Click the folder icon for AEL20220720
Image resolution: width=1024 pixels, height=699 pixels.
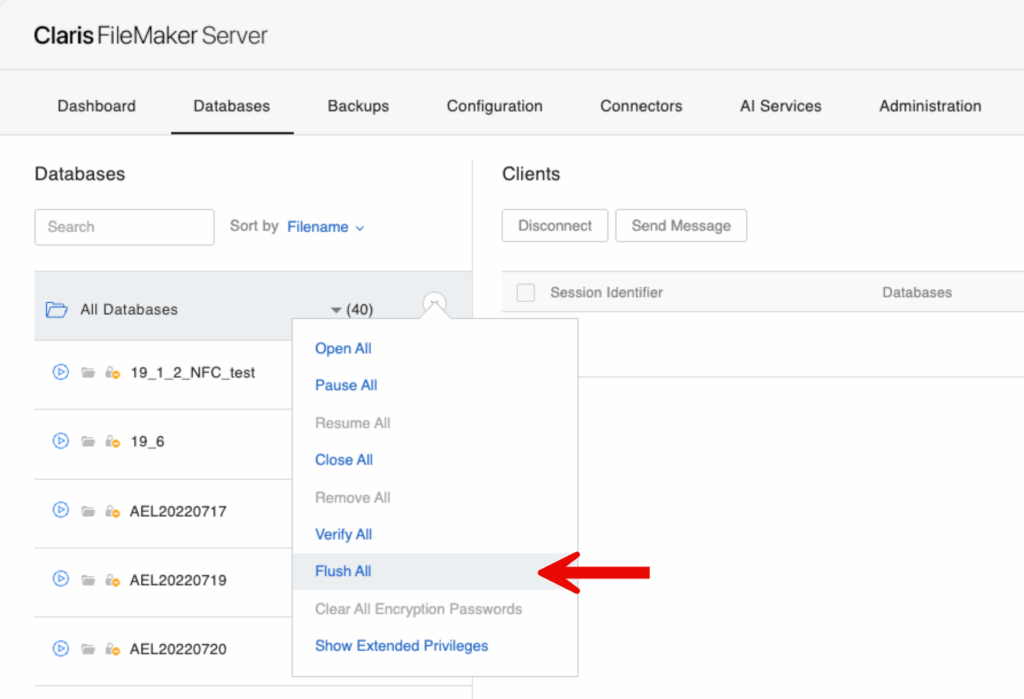pyautogui.click(x=88, y=649)
